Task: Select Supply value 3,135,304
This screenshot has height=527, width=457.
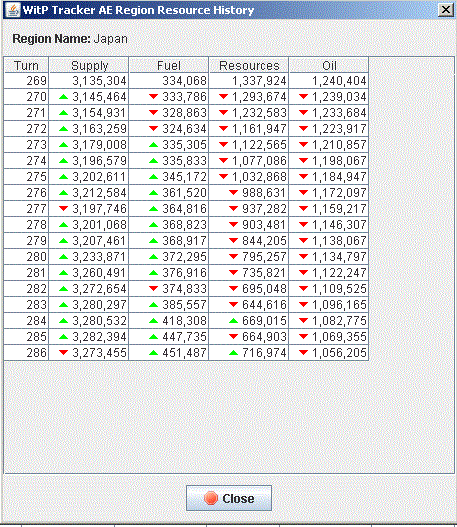Action: point(99,81)
